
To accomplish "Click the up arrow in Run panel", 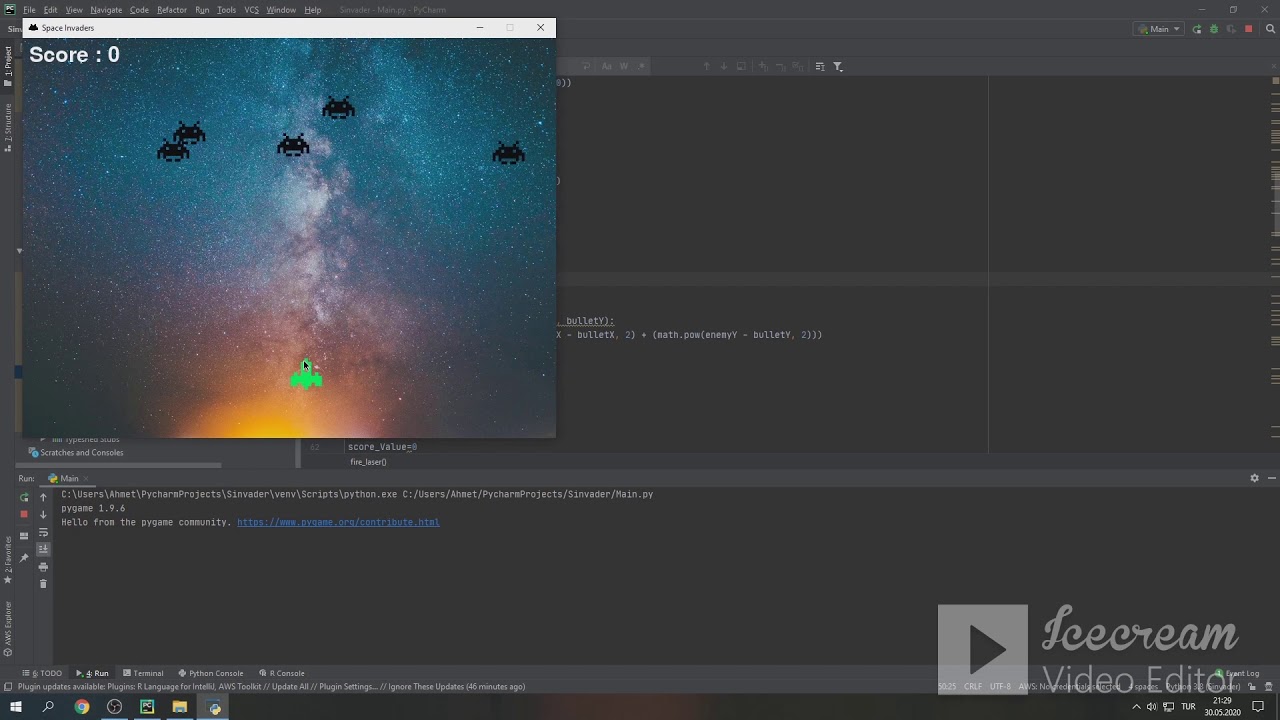I will (43, 497).
